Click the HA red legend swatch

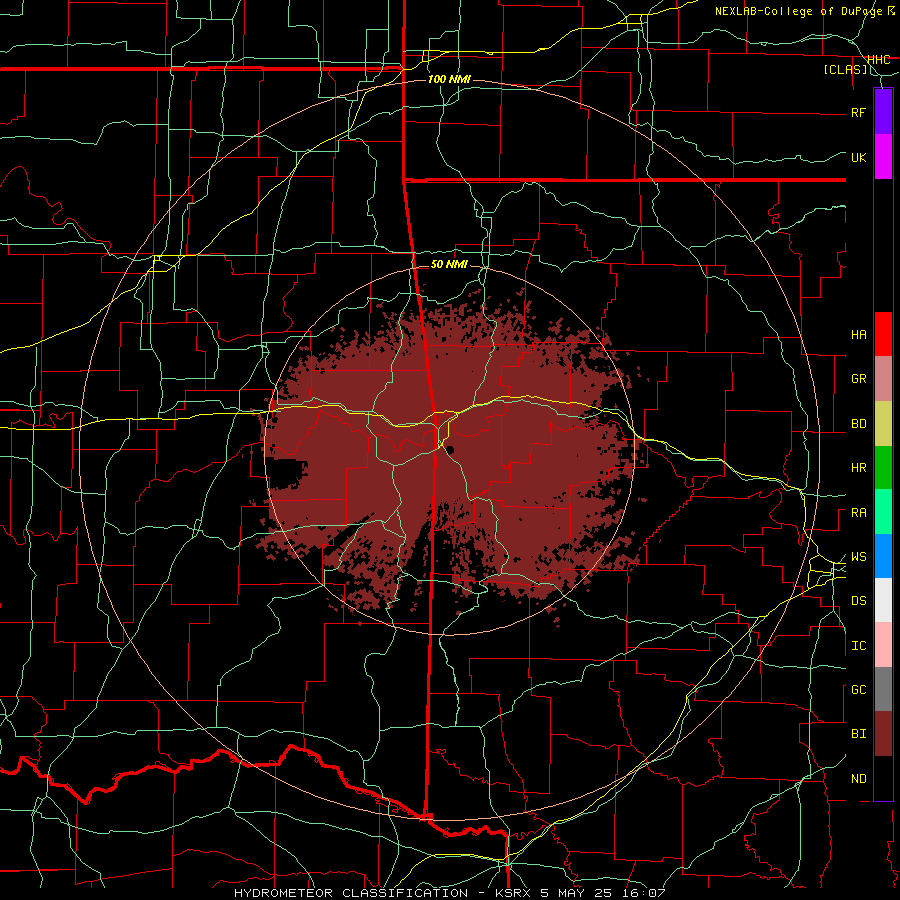coord(883,334)
